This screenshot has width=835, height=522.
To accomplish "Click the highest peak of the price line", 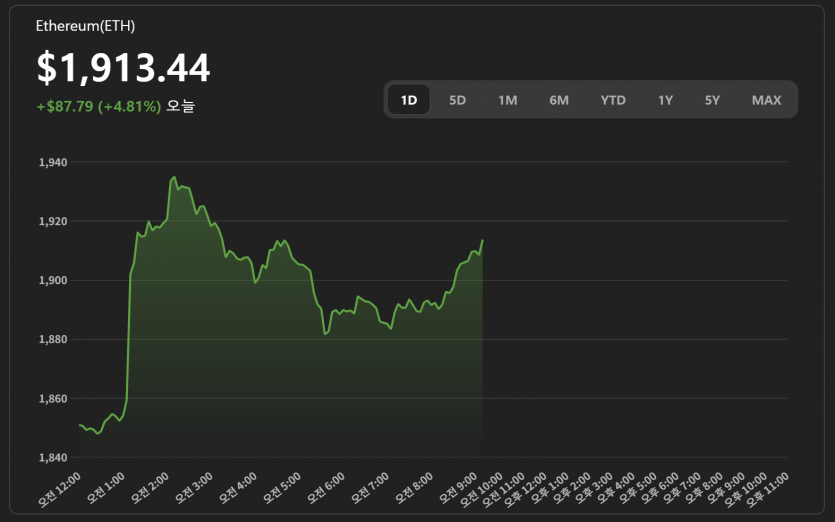I will tap(175, 177).
